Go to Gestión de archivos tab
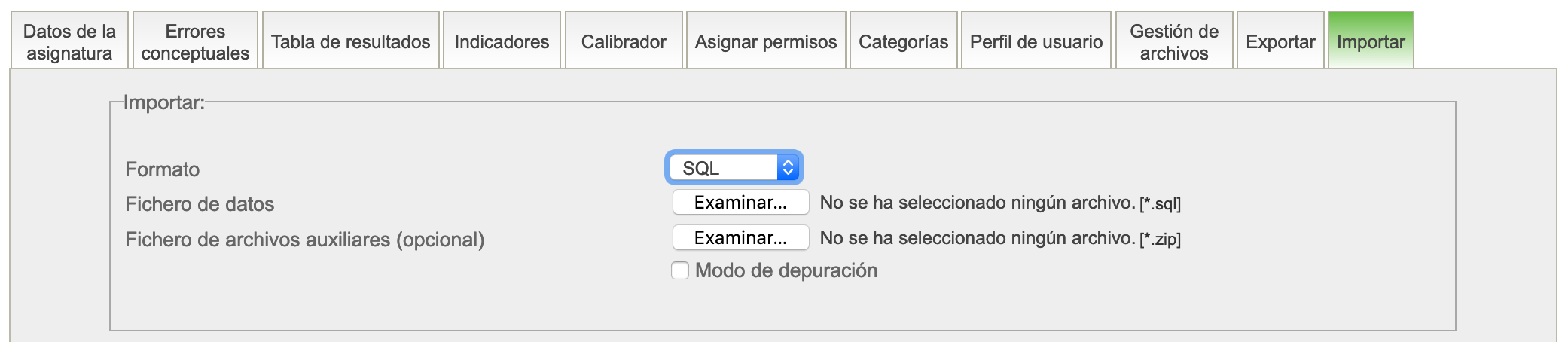The image size is (1568, 342). (1173, 41)
